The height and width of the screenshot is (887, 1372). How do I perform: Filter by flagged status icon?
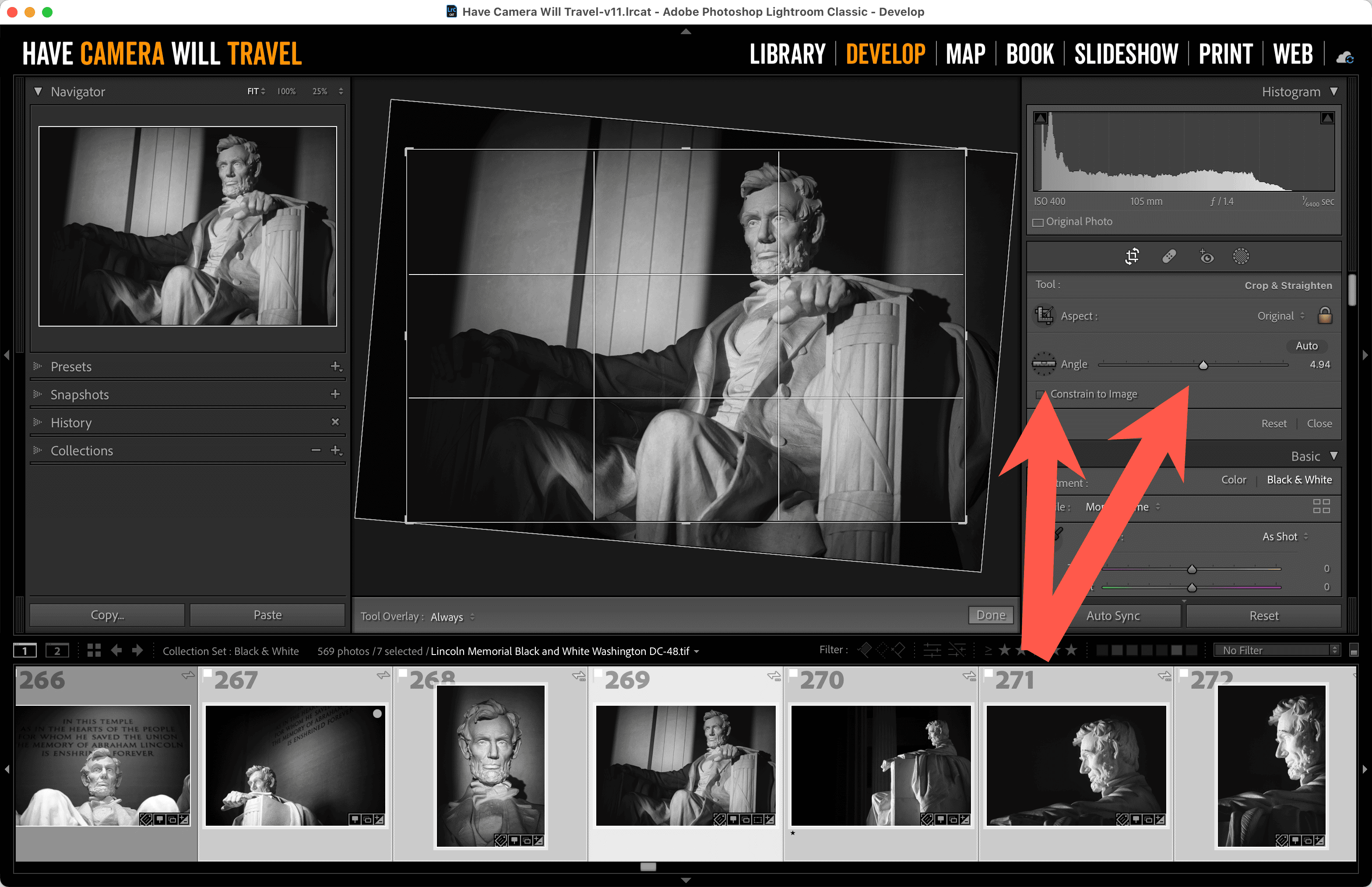[865, 650]
